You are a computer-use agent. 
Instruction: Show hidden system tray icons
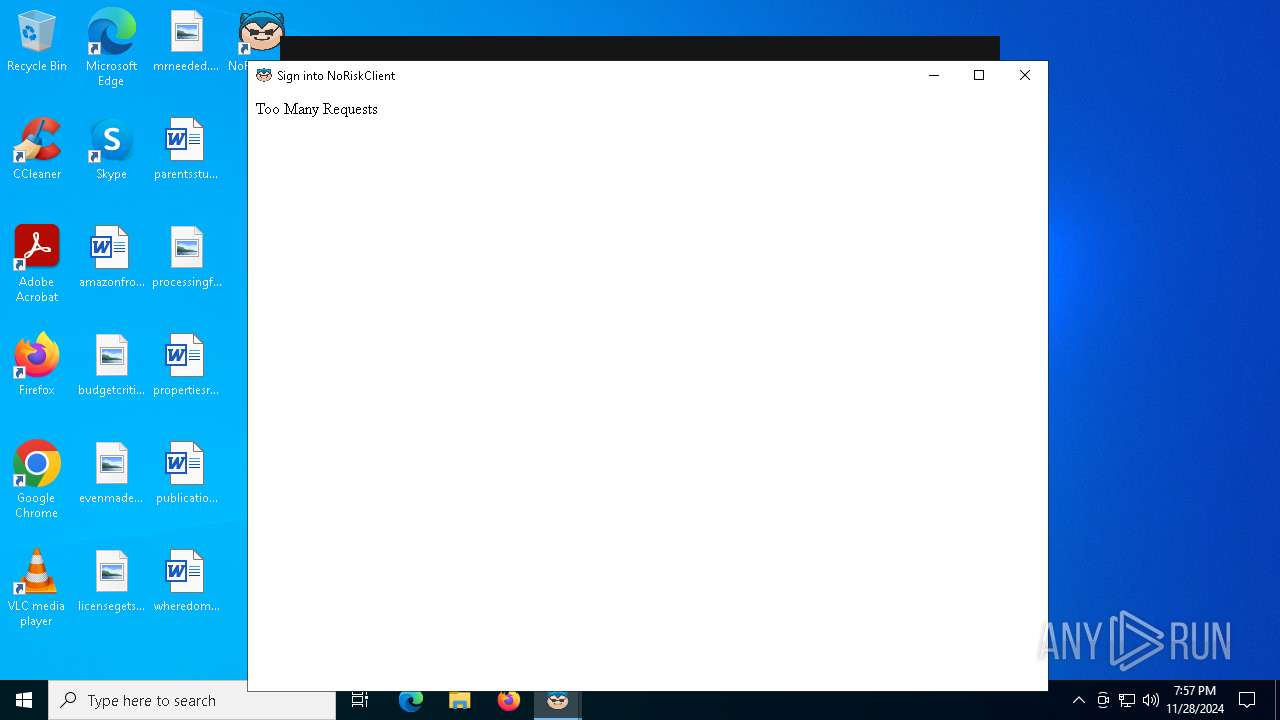coord(1078,700)
